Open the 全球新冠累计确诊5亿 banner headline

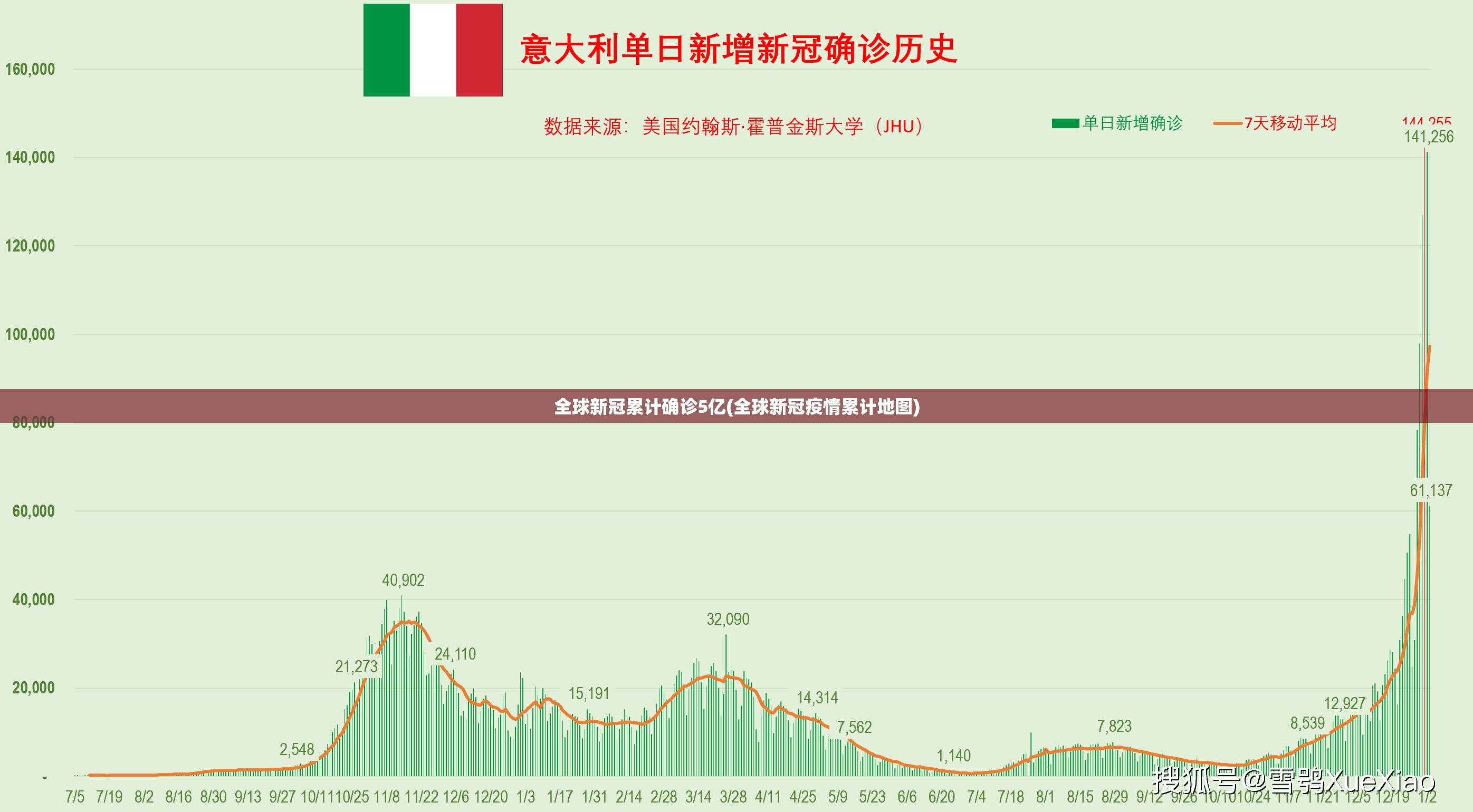736,407
